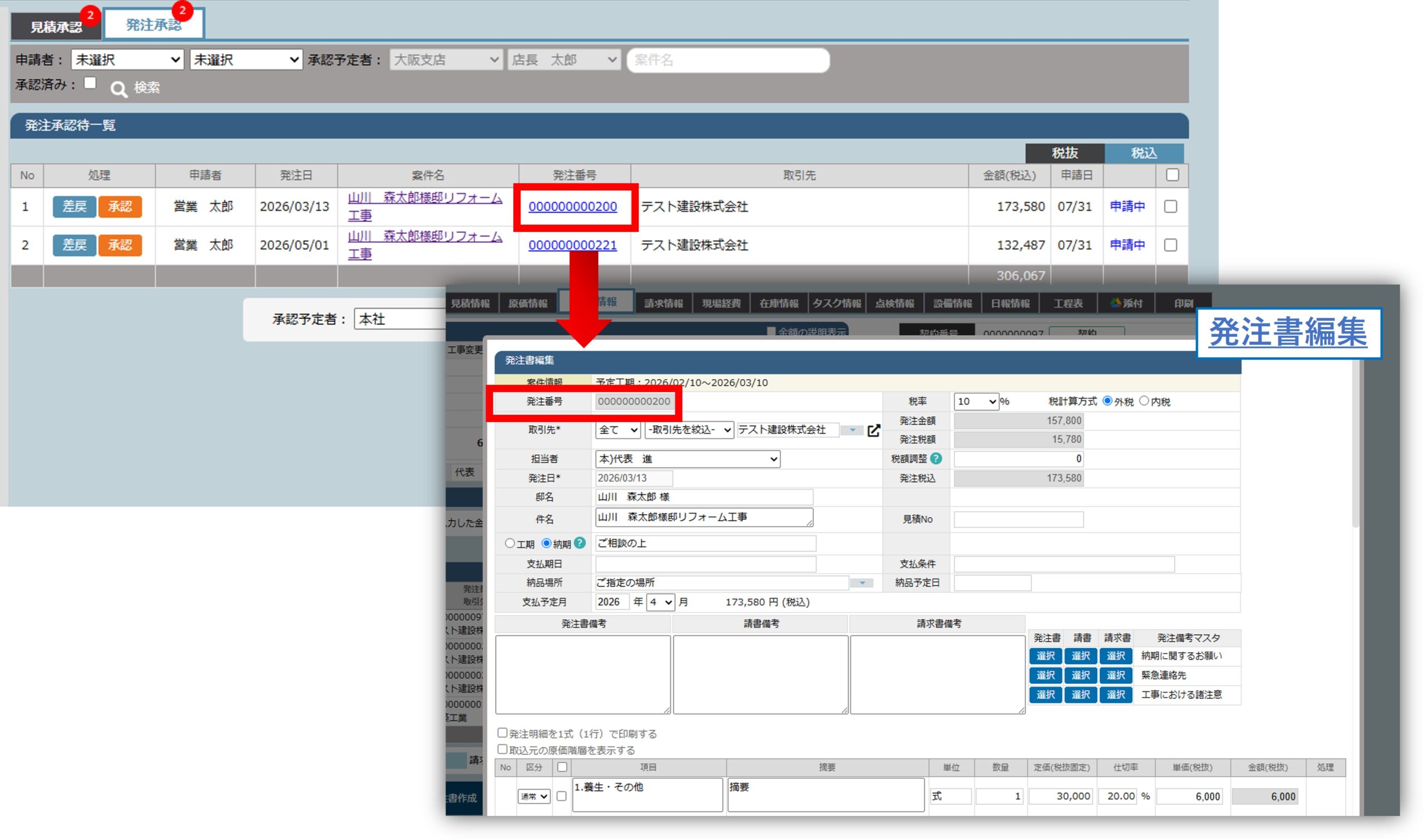This screenshot has height=840, width=1424.
Task: Click the magnifier search icon
Action: pyautogui.click(x=118, y=89)
